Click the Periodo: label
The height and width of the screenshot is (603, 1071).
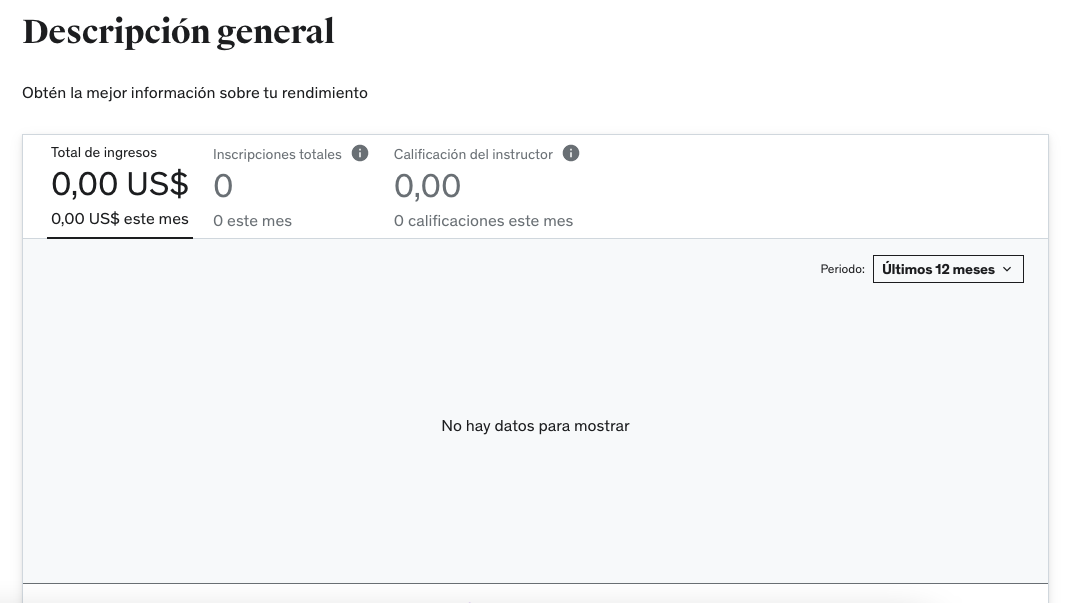point(842,270)
